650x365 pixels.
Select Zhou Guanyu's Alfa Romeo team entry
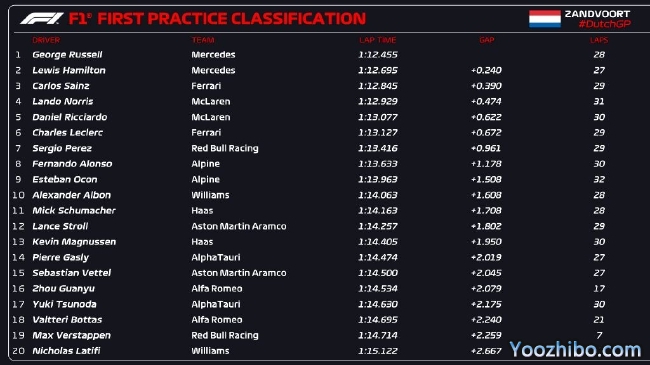coord(217,289)
